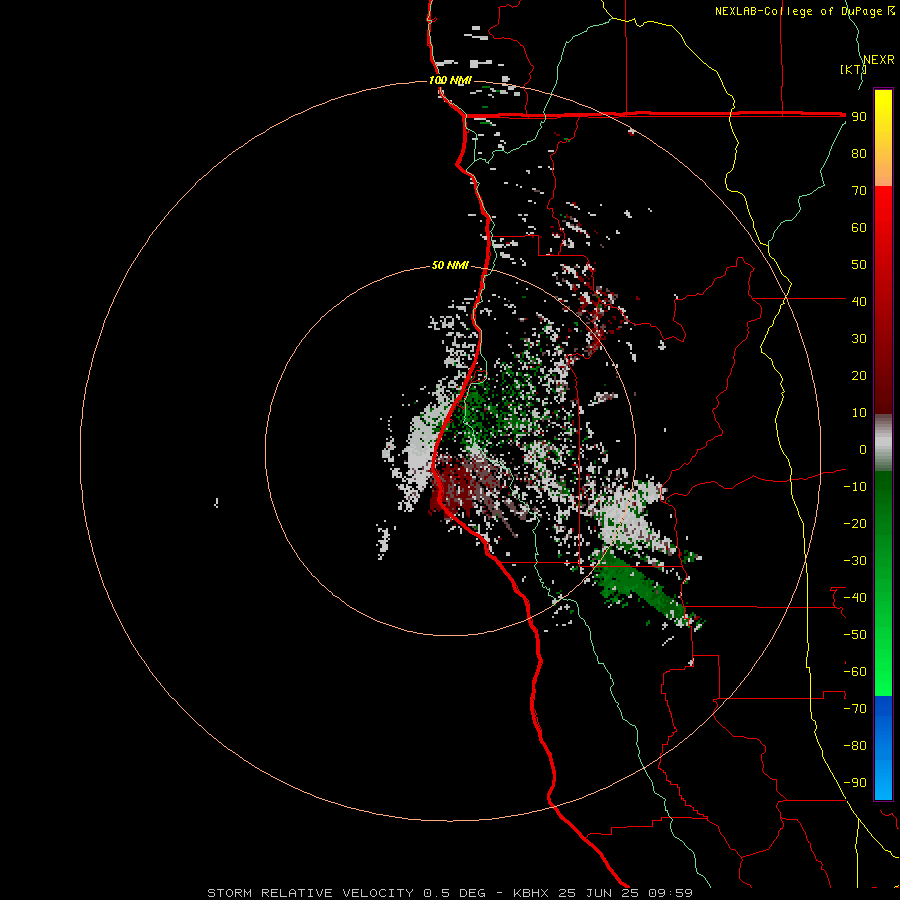Select the 10 value on velocity scale
This screenshot has width=900, height=900.
pos(859,413)
